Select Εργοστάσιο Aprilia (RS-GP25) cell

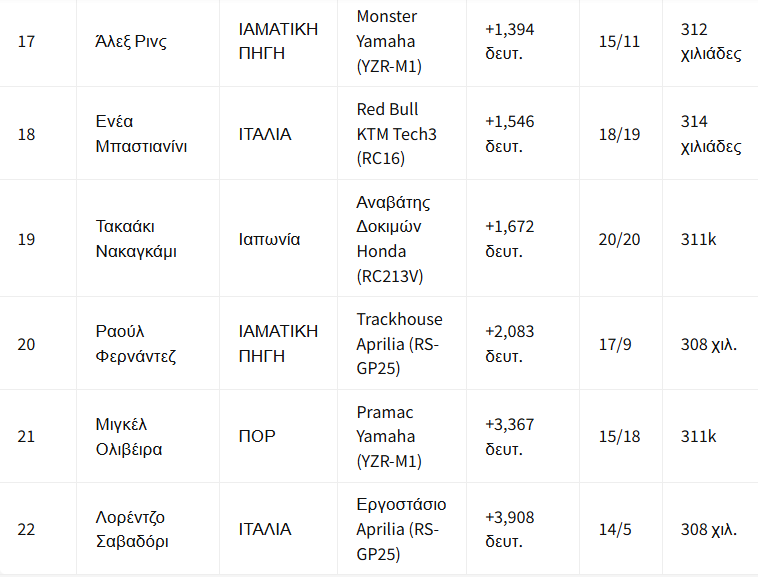(402, 528)
